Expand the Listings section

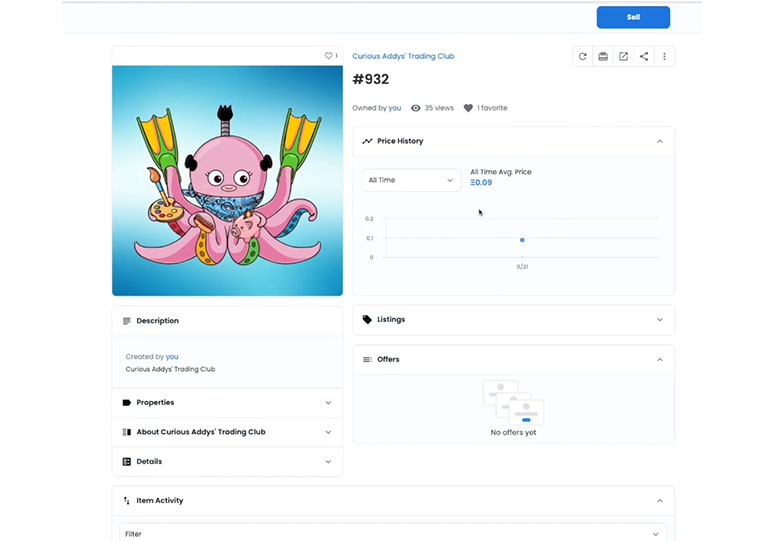tap(513, 320)
